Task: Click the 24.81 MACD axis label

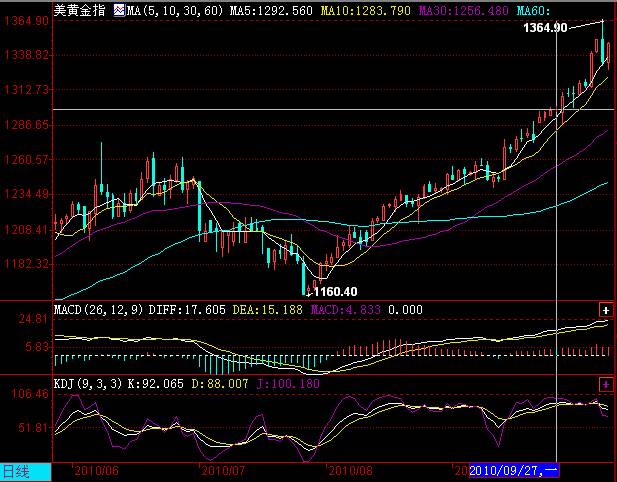Action: point(33,319)
